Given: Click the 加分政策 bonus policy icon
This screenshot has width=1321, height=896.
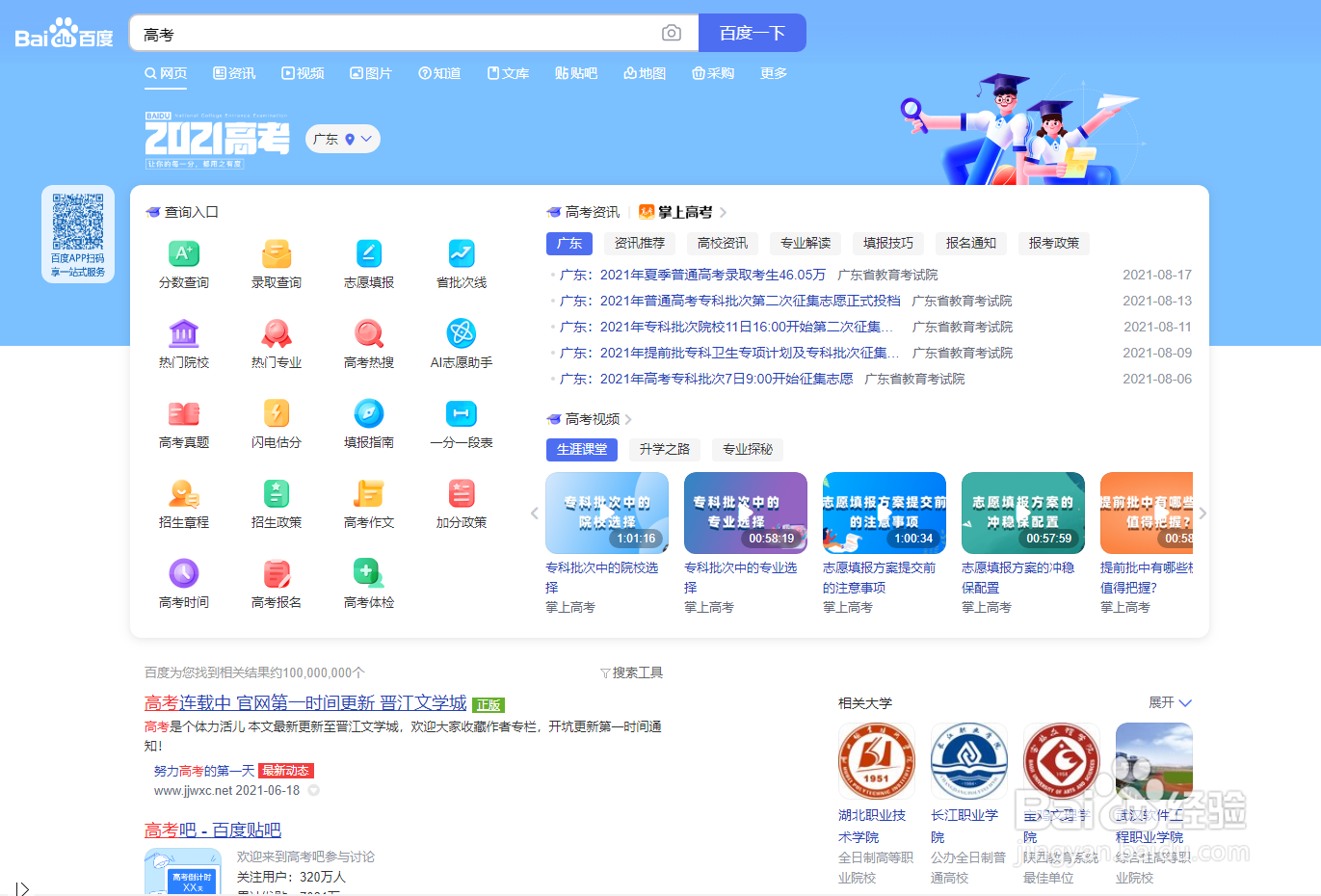Looking at the screenshot, I should [462, 493].
